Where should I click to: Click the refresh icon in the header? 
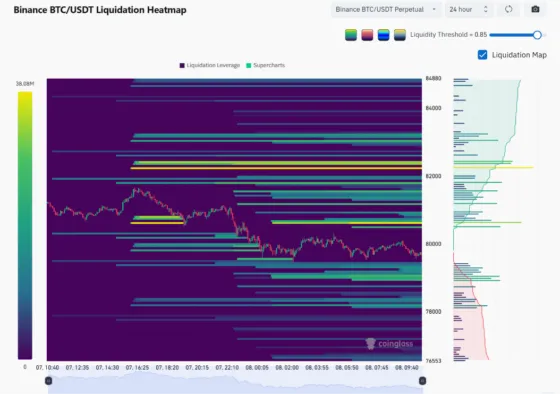click(509, 10)
